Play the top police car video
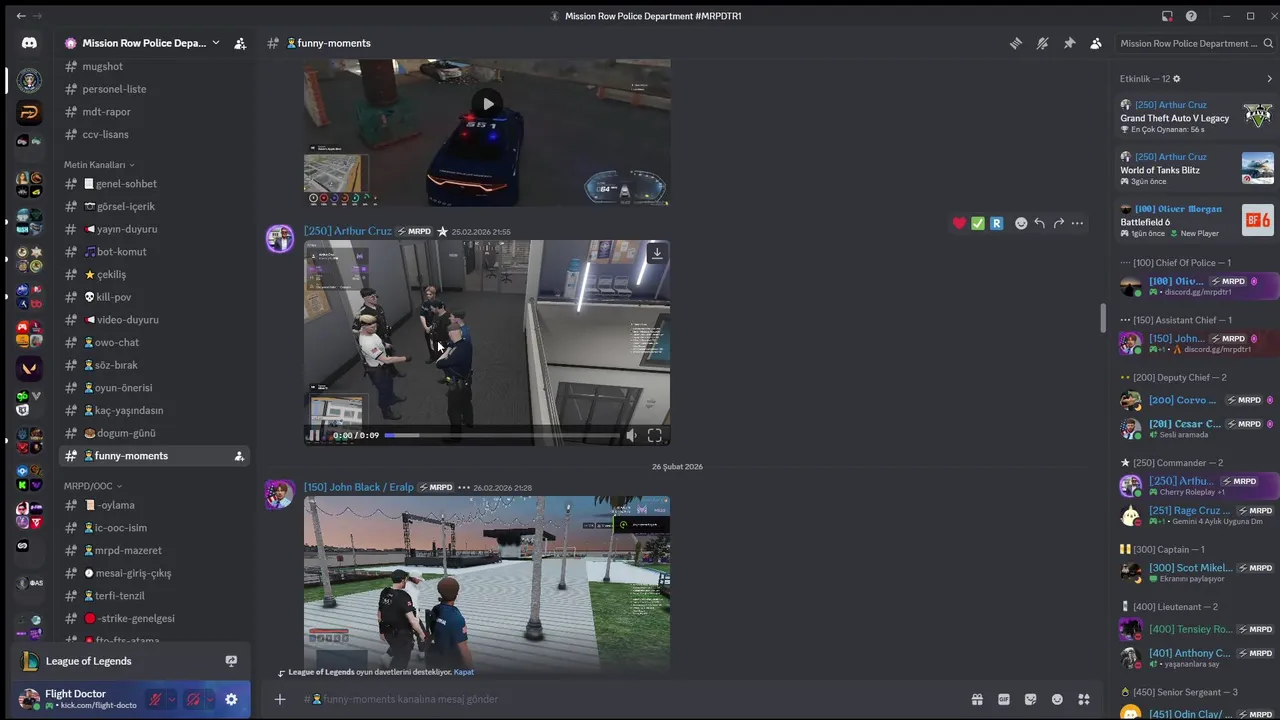 [487, 103]
